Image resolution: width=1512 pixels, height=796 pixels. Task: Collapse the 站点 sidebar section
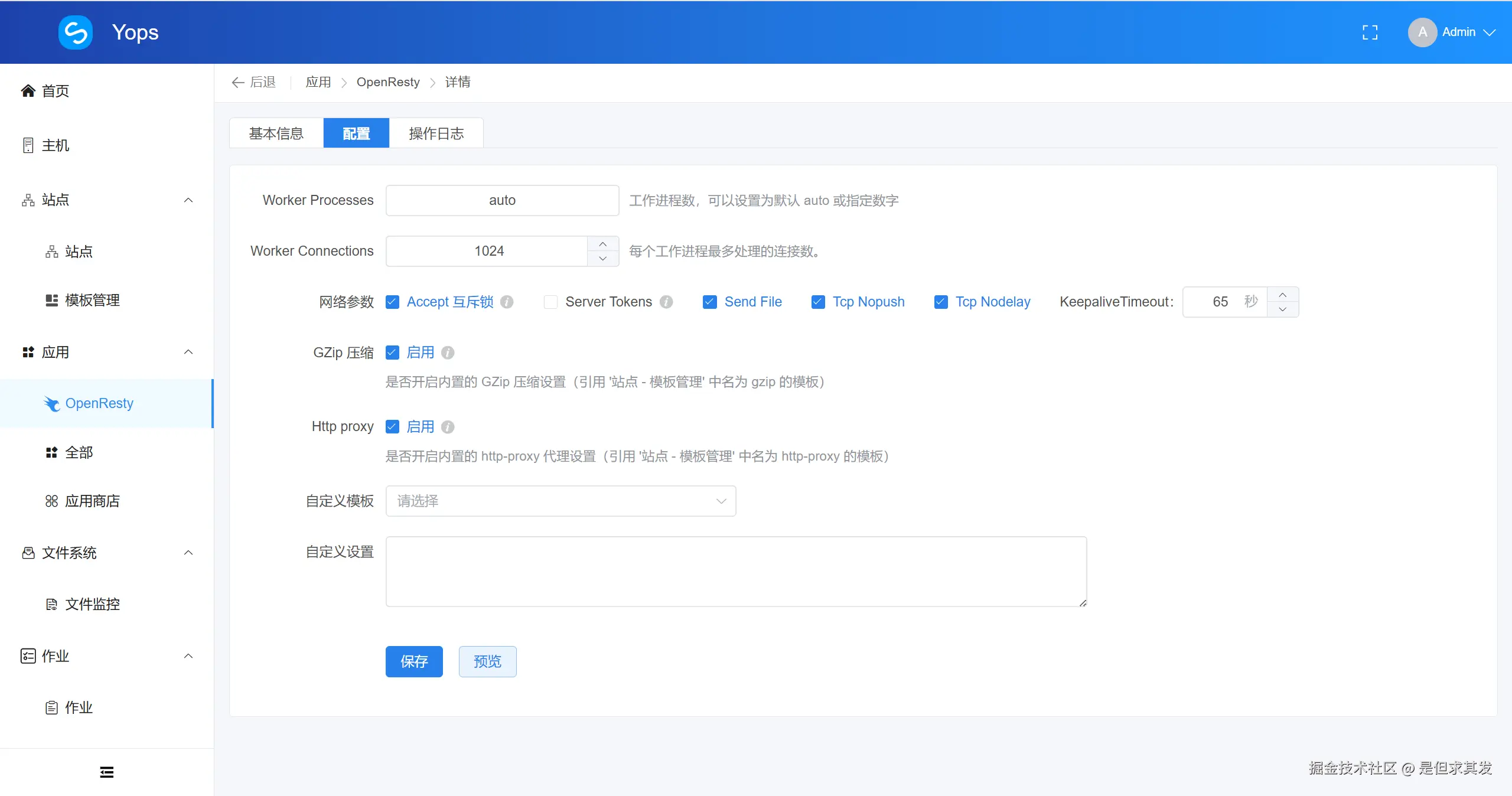(x=188, y=200)
